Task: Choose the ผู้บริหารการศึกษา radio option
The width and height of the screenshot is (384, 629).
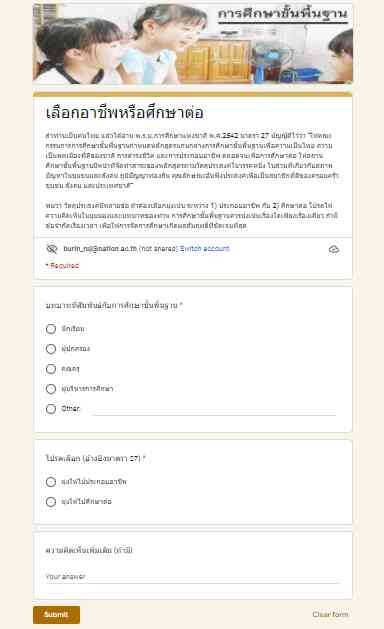Action: (x=51, y=389)
